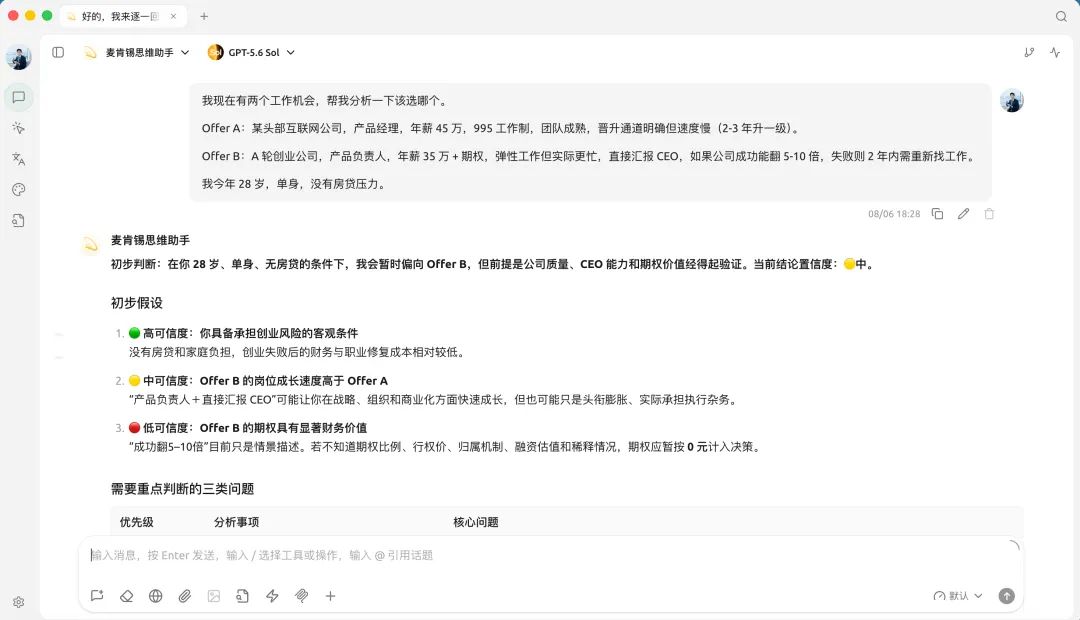Open the files icon in left sidebar
This screenshot has height=620, width=1080.
[19, 220]
